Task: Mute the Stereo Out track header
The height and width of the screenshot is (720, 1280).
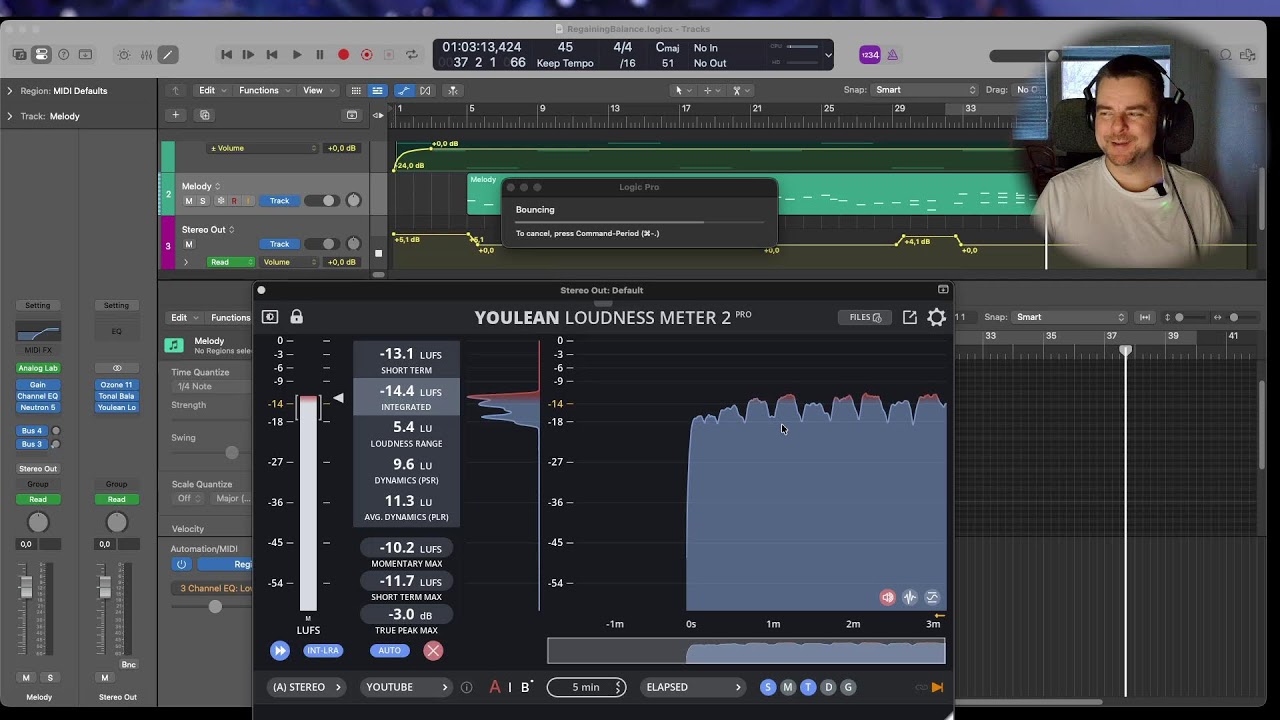Action: click(188, 244)
